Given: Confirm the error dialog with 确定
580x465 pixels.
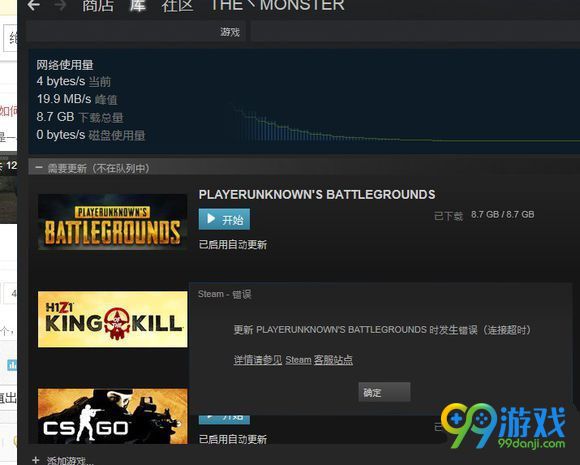Looking at the screenshot, I should pyautogui.click(x=384, y=392).
